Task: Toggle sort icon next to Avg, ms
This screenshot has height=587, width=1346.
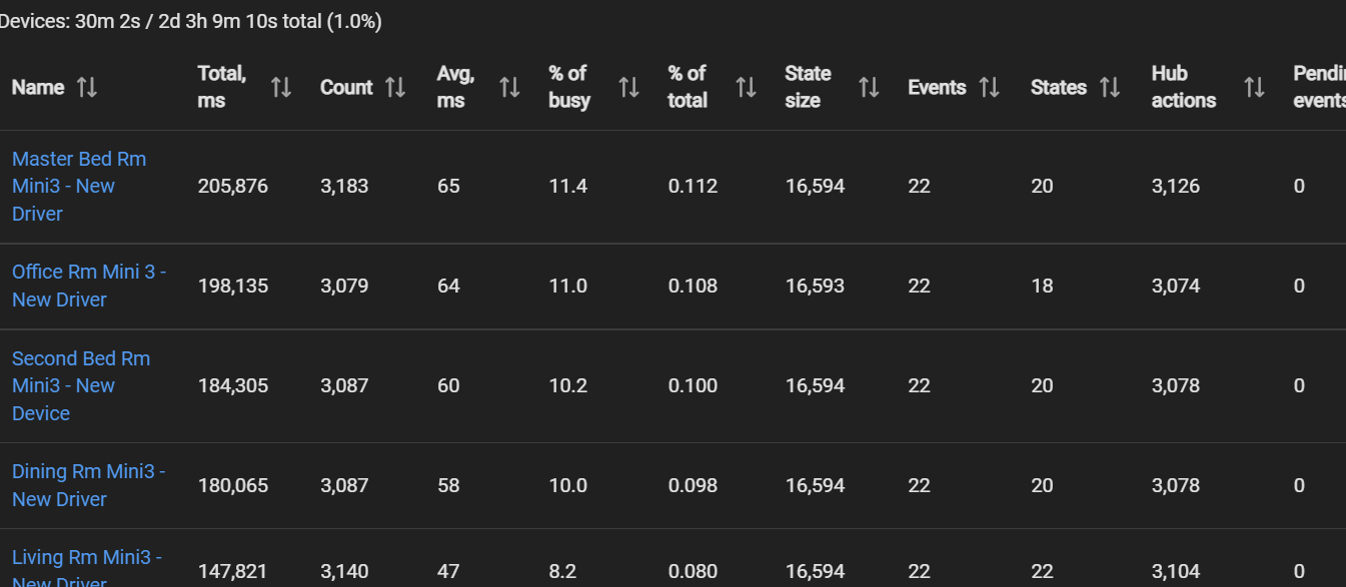Action: tap(509, 87)
